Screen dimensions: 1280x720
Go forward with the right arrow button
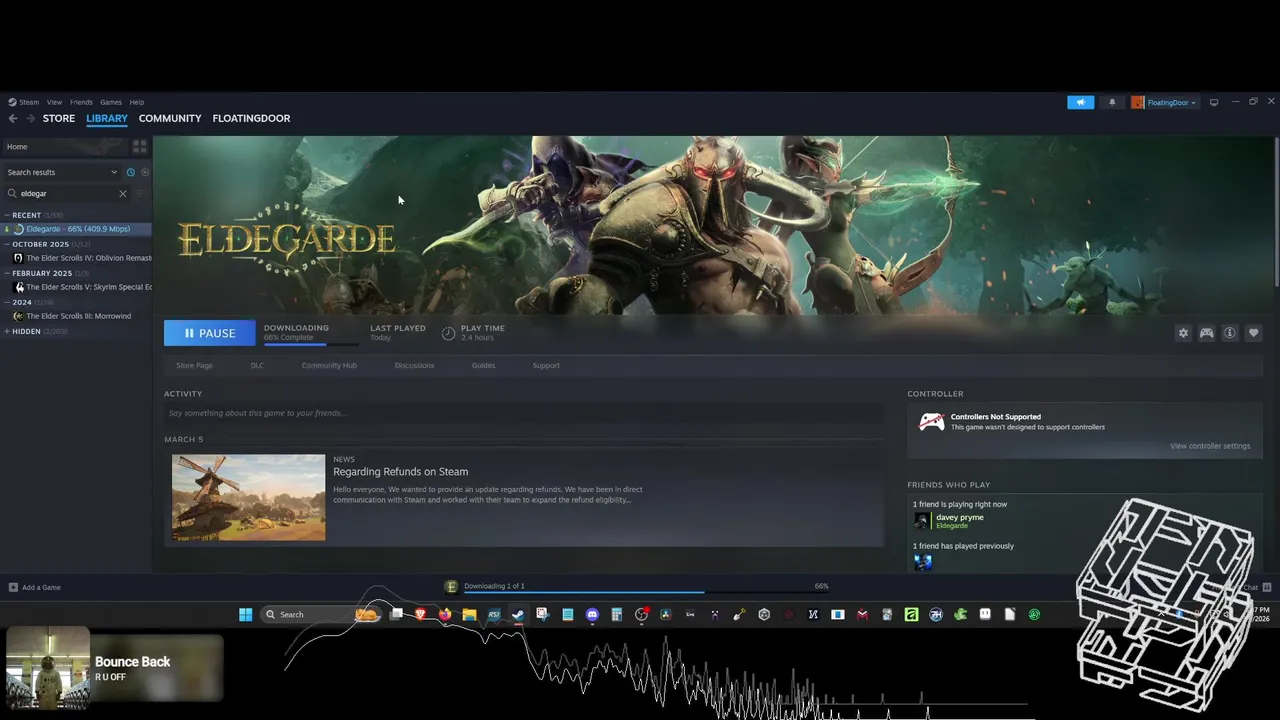31,118
